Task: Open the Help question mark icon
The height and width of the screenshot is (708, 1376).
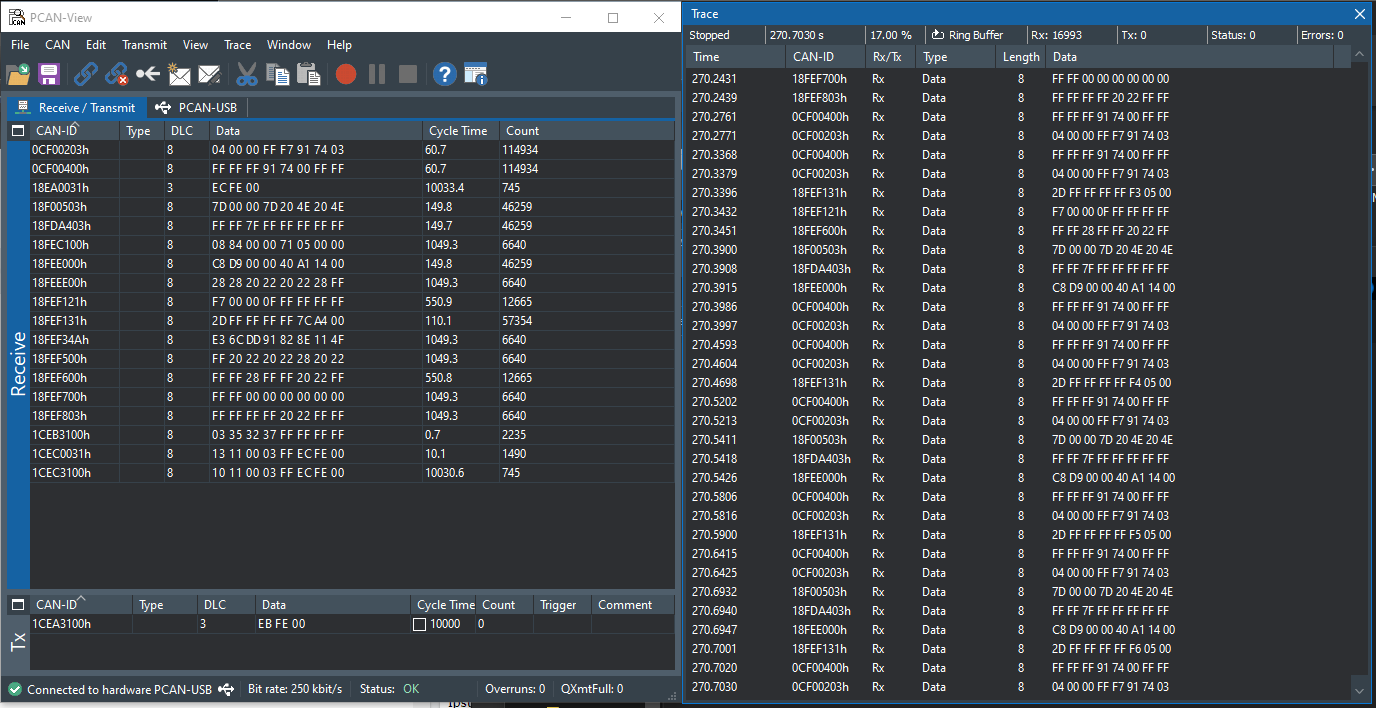Action: 444,74
